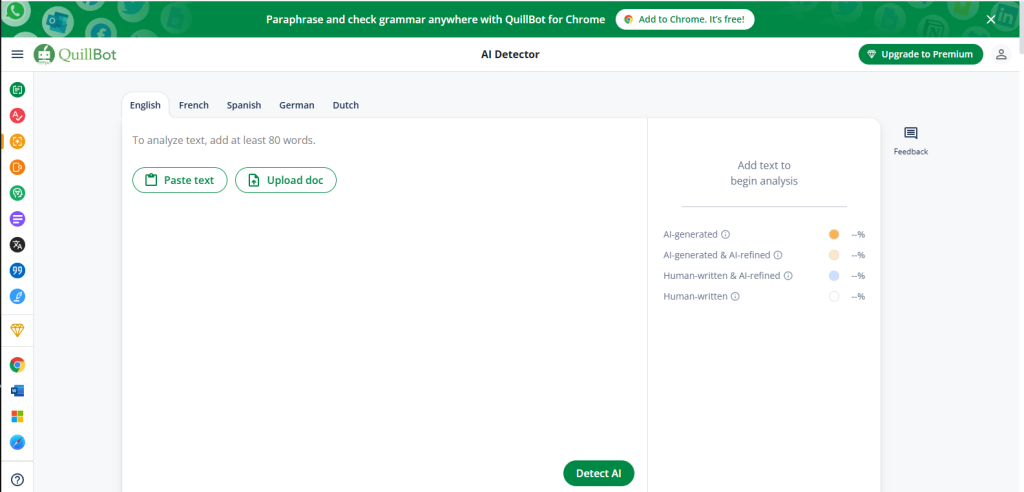
Task: Click info icon beside Human-written & AI-refined
Action: pos(788,276)
